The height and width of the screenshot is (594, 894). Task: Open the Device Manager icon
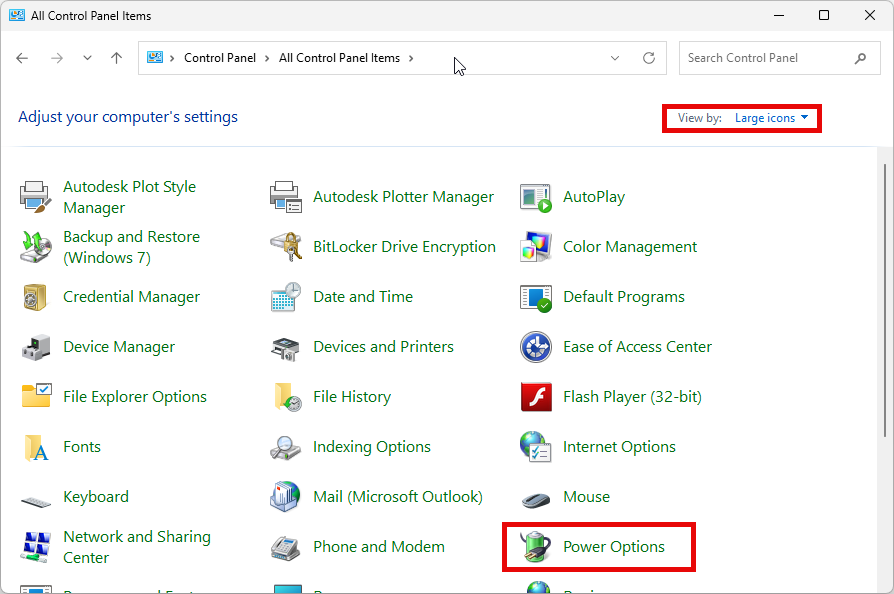pos(36,347)
